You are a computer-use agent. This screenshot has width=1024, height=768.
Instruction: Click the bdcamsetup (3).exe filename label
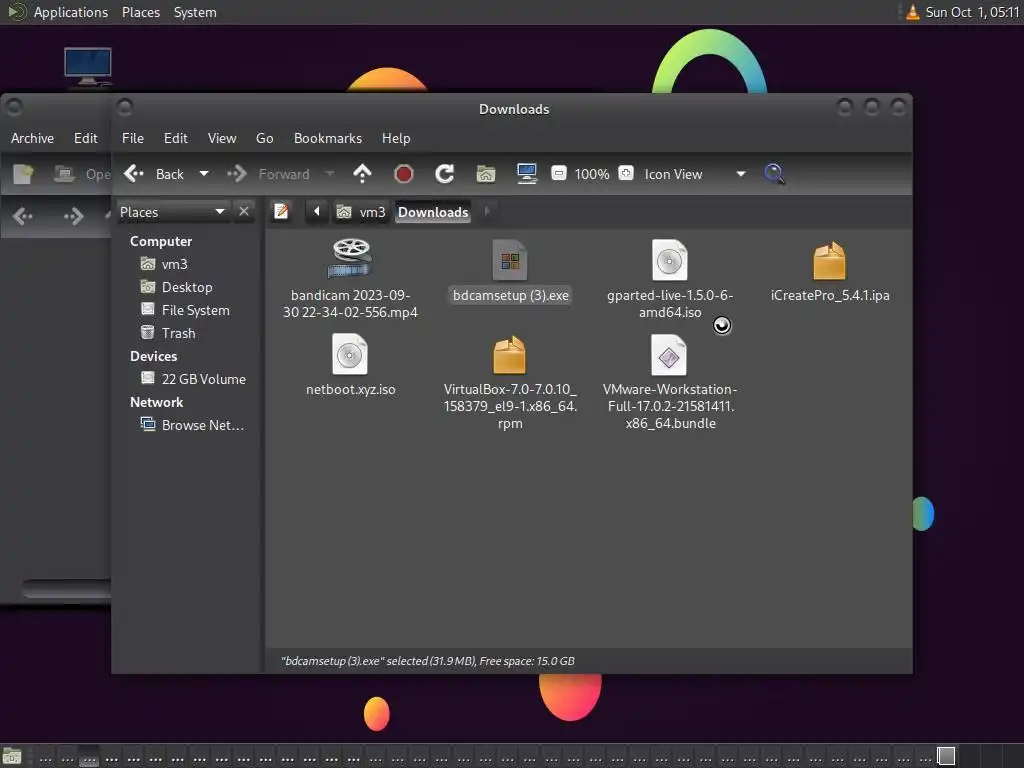click(511, 295)
